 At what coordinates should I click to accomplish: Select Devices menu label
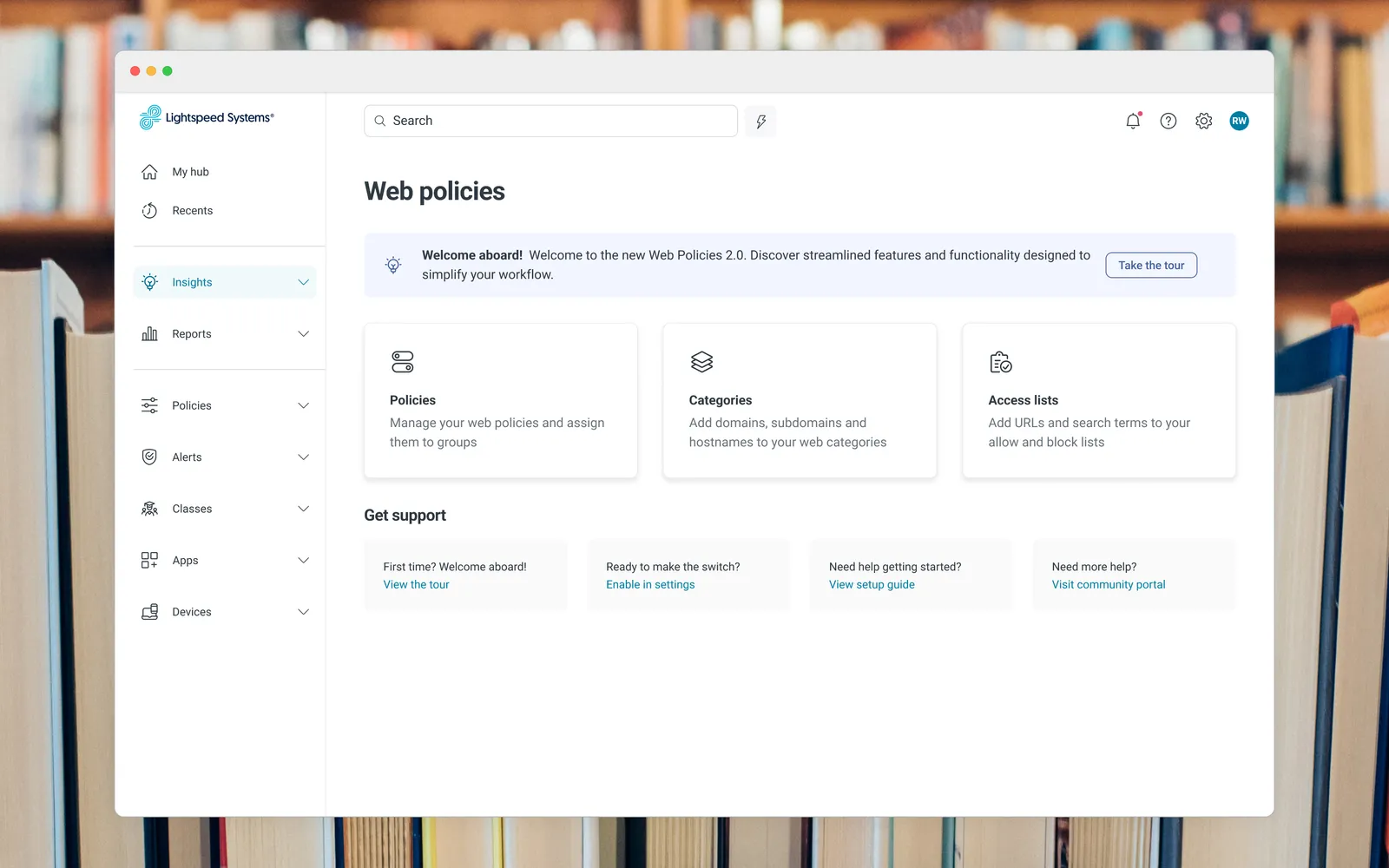click(x=191, y=612)
